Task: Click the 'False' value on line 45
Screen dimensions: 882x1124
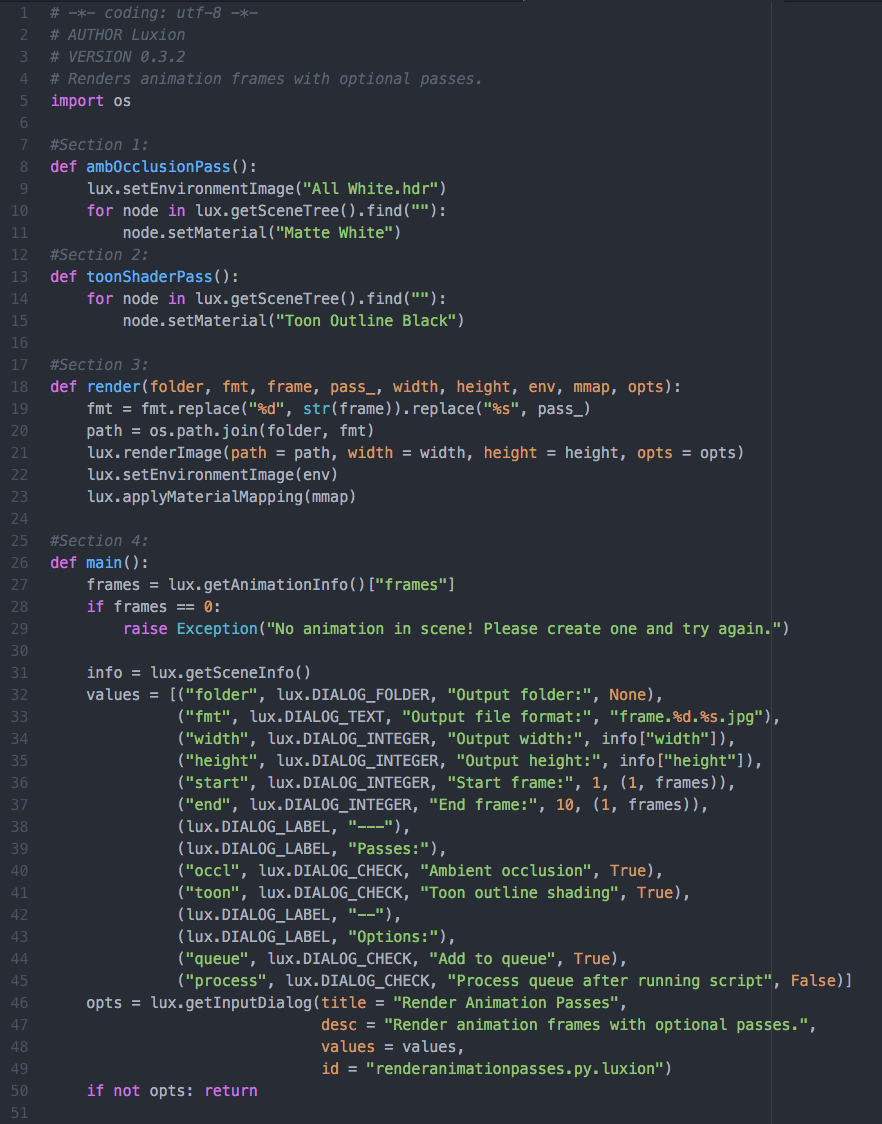Action: pos(812,981)
